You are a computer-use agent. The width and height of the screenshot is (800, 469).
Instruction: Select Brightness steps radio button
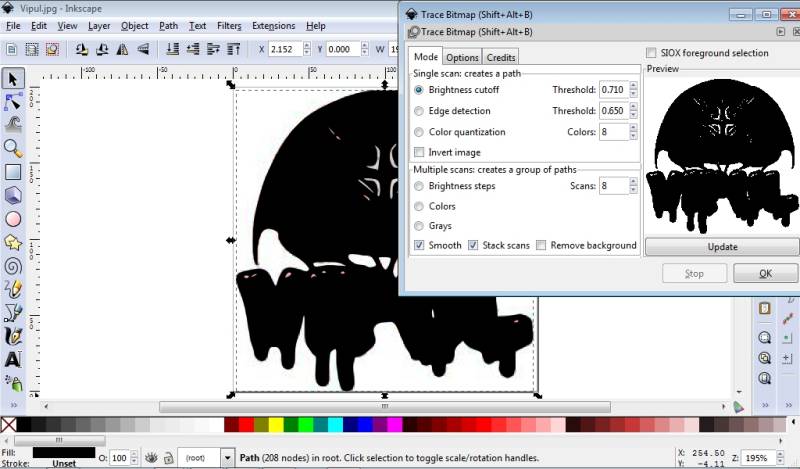click(x=419, y=186)
